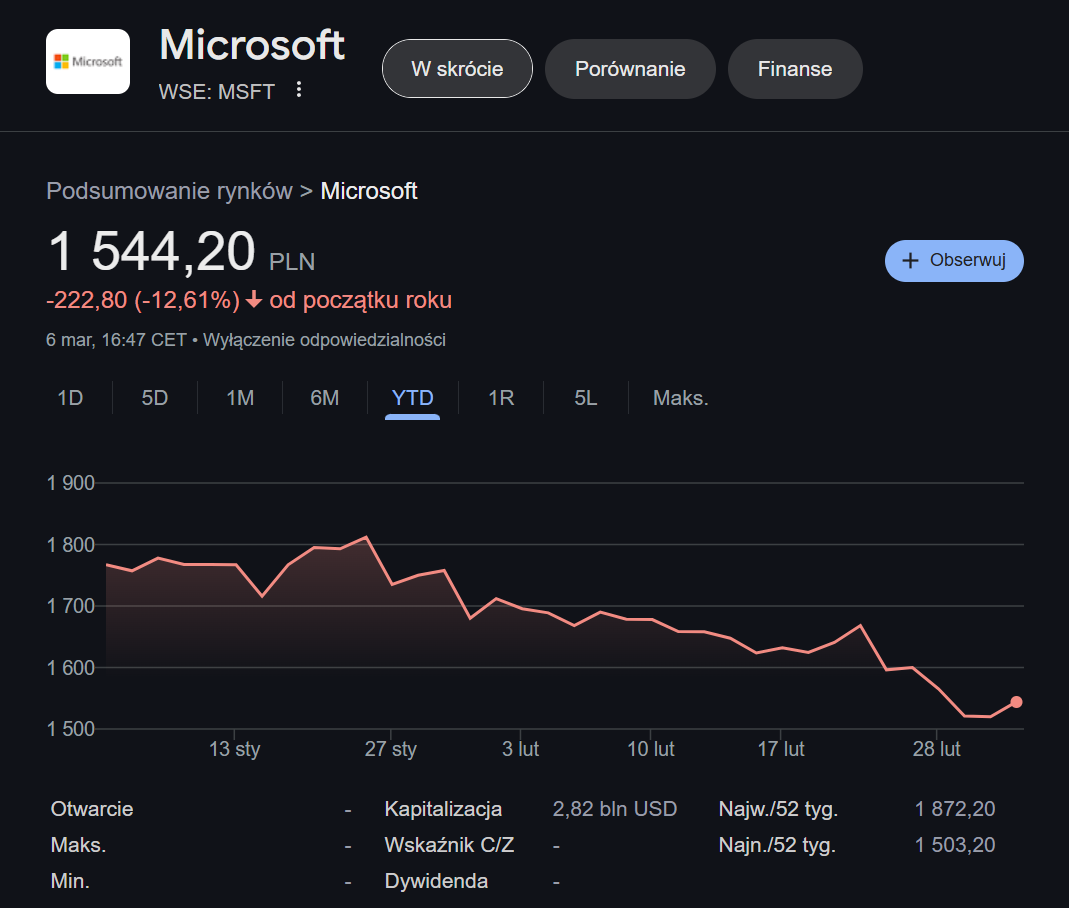The height and width of the screenshot is (908, 1069).
Task: Click the chart peak near 27 sty
Action: pos(366,538)
